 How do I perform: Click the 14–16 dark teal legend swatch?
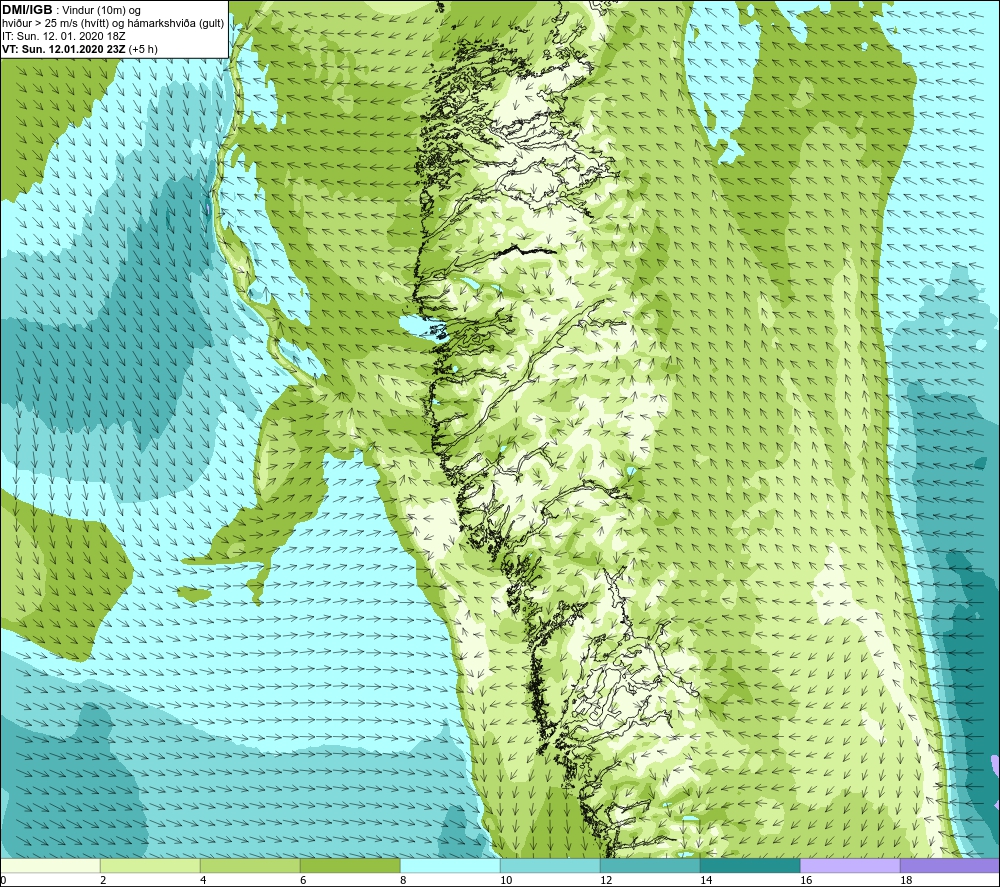(x=750, y=865)
